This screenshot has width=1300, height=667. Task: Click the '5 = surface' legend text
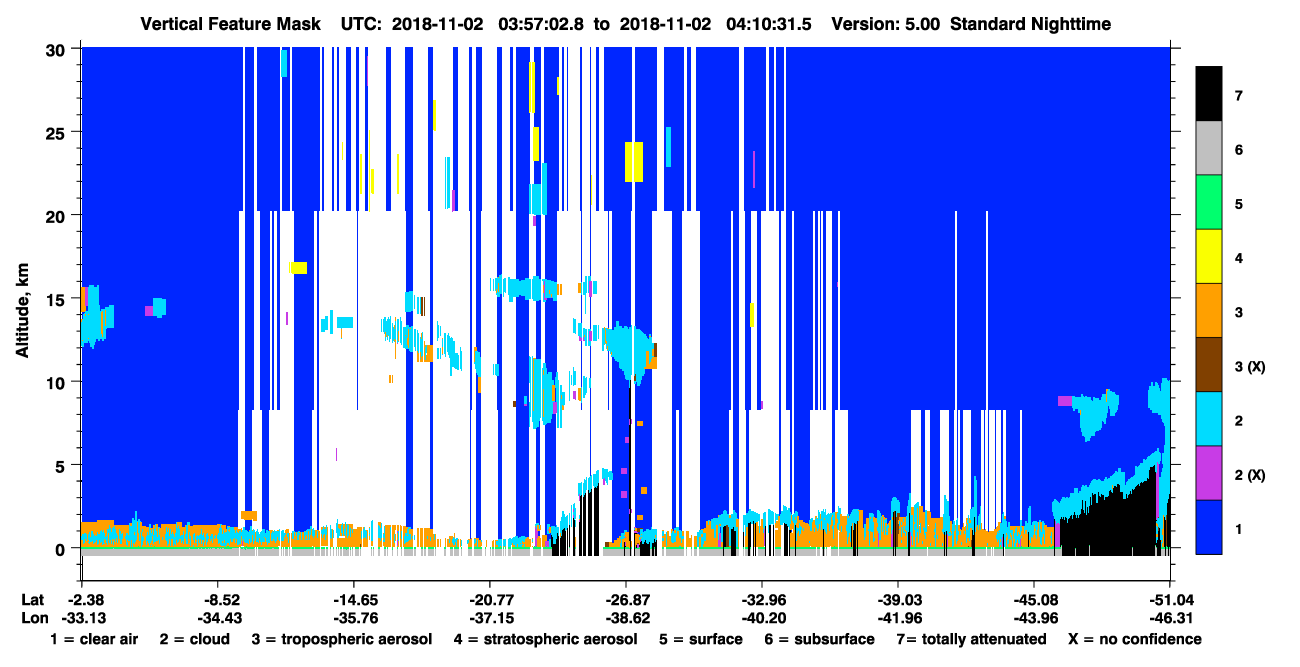point(701,639)
